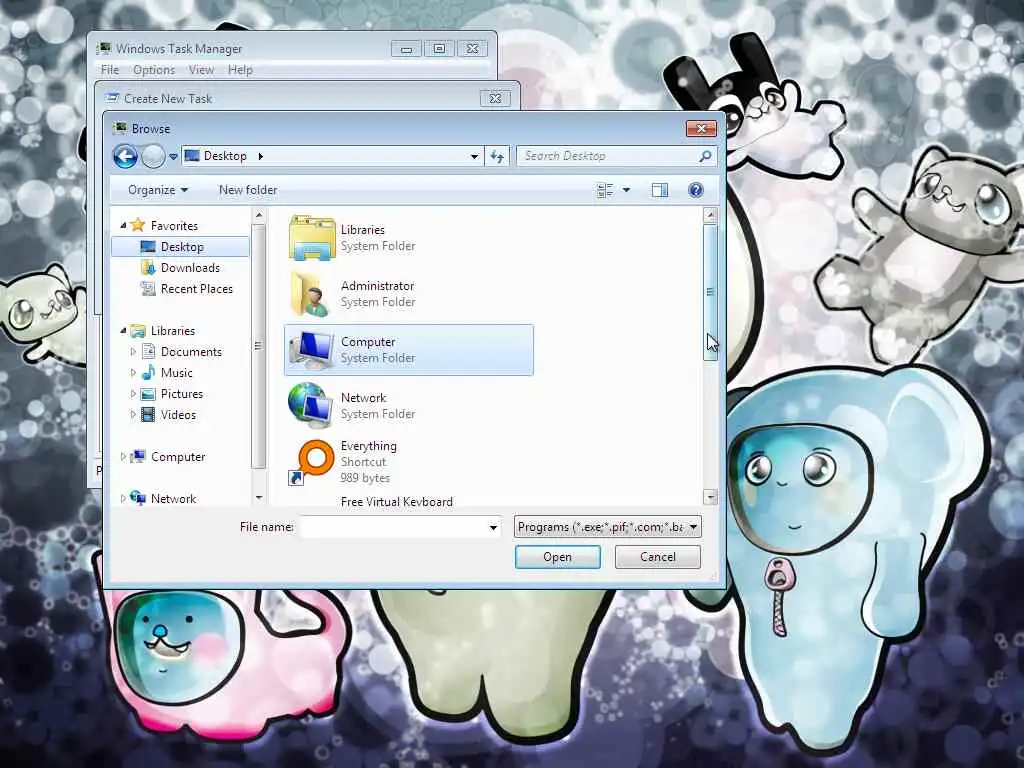Click the Music note icon in sidebar

pyautogui.click(x=148, y=372)
